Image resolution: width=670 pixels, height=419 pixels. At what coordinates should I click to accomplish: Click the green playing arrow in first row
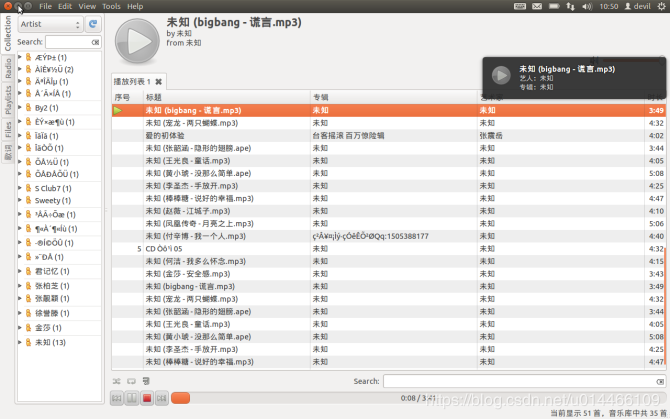point(118,111)
